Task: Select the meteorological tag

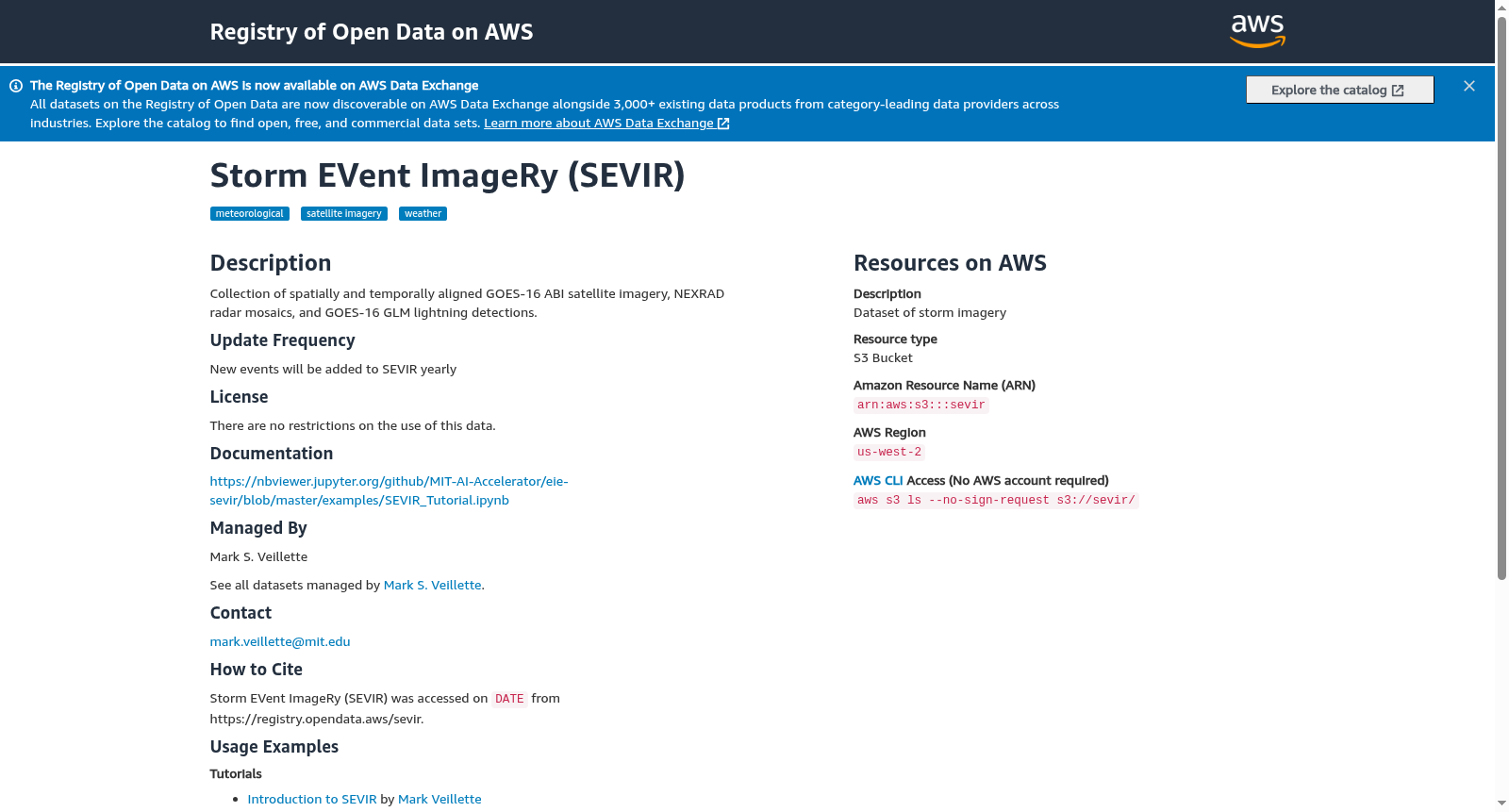Action: [x=249, y=214]
